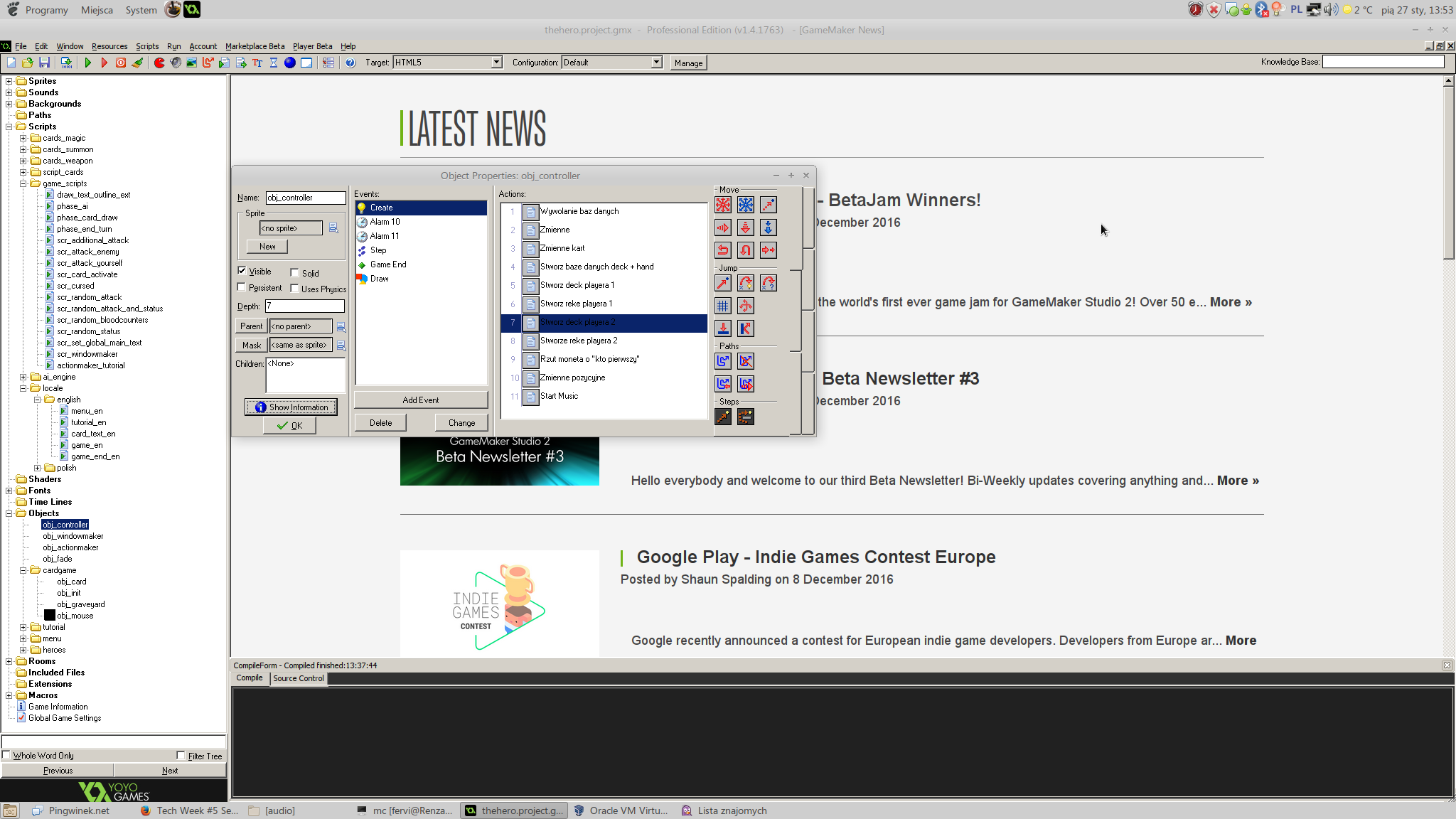Click the Create sprite Pac-Man icon
Viewport: 1456px width, 819px height.
[159, 63]
